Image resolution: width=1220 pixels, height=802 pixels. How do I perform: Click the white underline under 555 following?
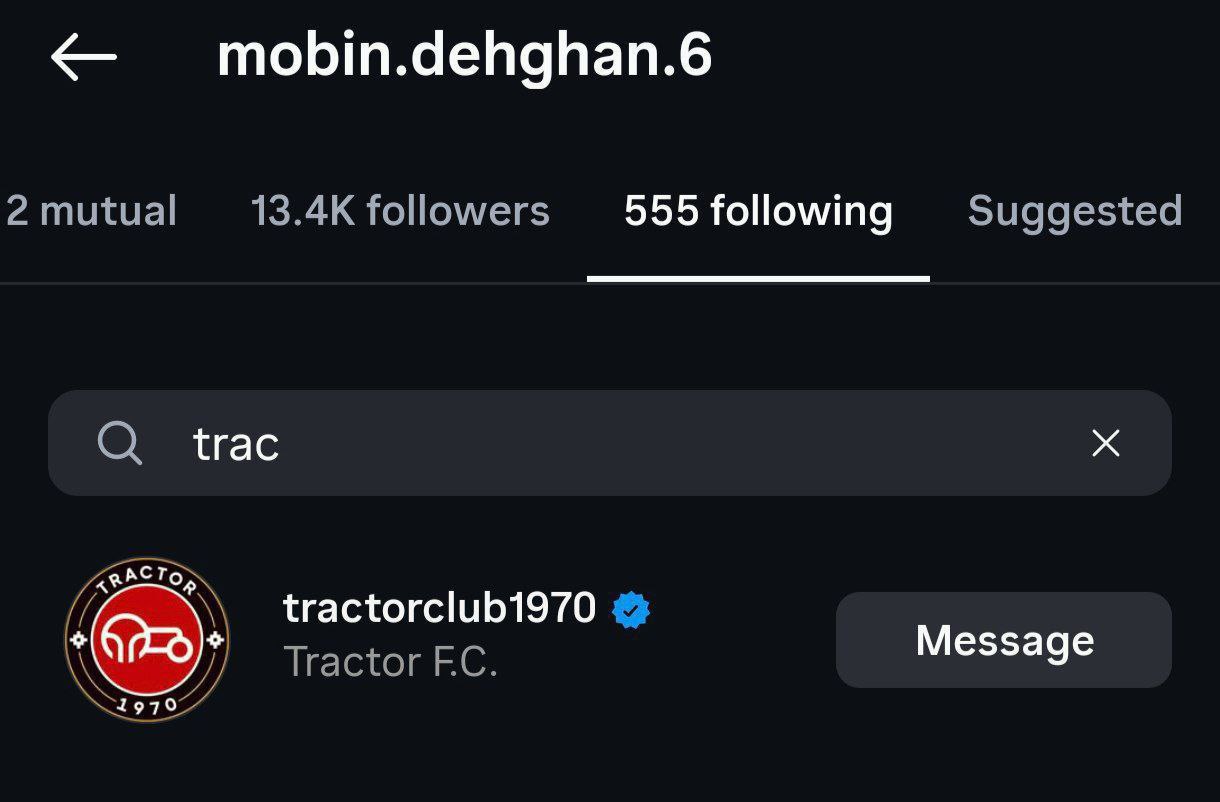758,279
